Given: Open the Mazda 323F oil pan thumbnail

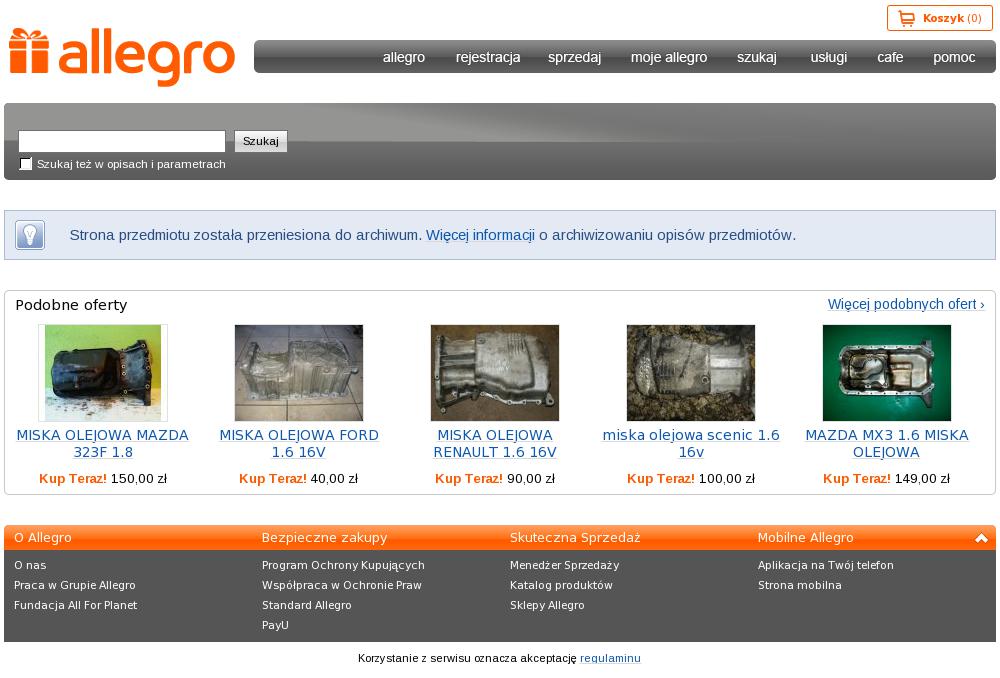Looking at the screenshot, I should (103, 372).
